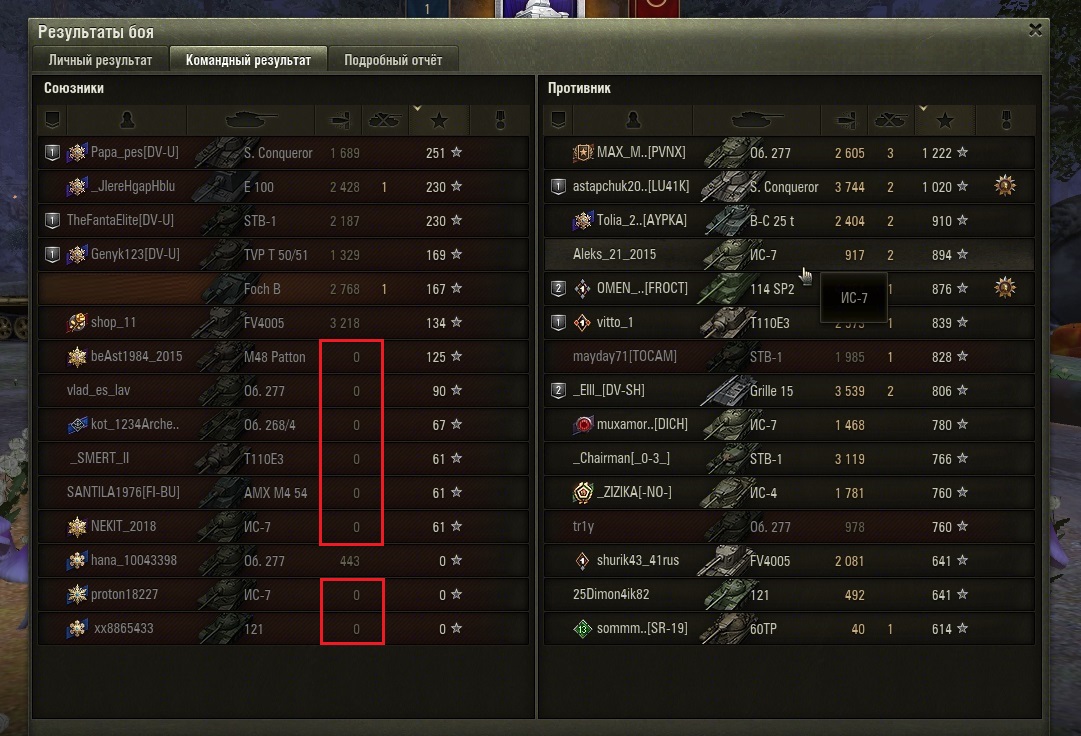This screenshot has width=1081, height=736.
Task: Switch to Подробный отчёт tab
Action: [393, 60]
